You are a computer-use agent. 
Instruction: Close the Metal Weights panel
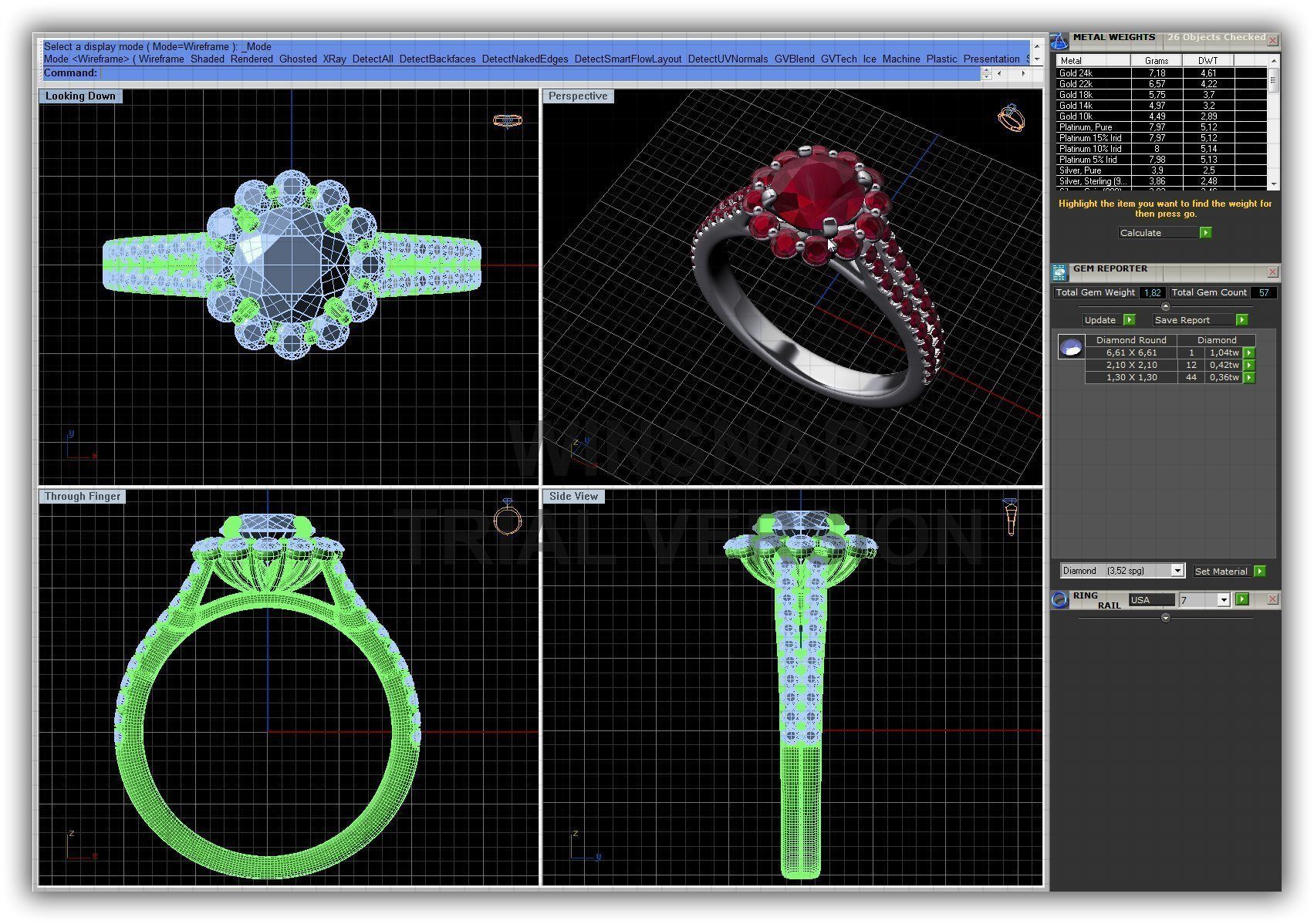point(1273,40)
